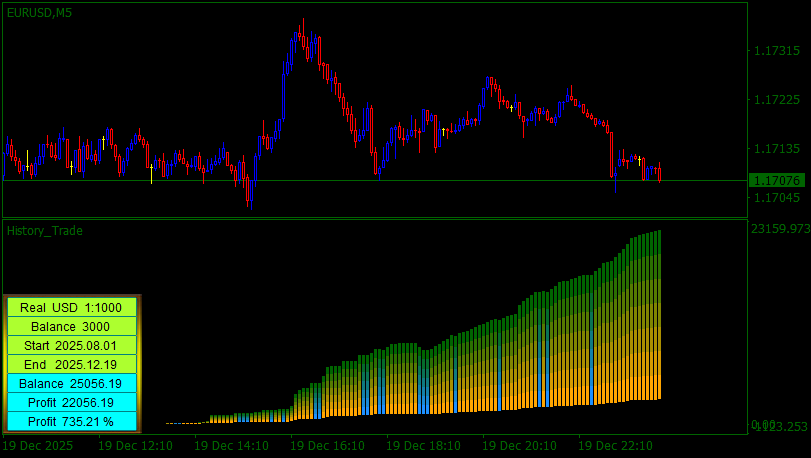Screen dimensions: 811x458
Task: Click the 'Profit 735.21 %' percentage row
Action: click(71, 421)
